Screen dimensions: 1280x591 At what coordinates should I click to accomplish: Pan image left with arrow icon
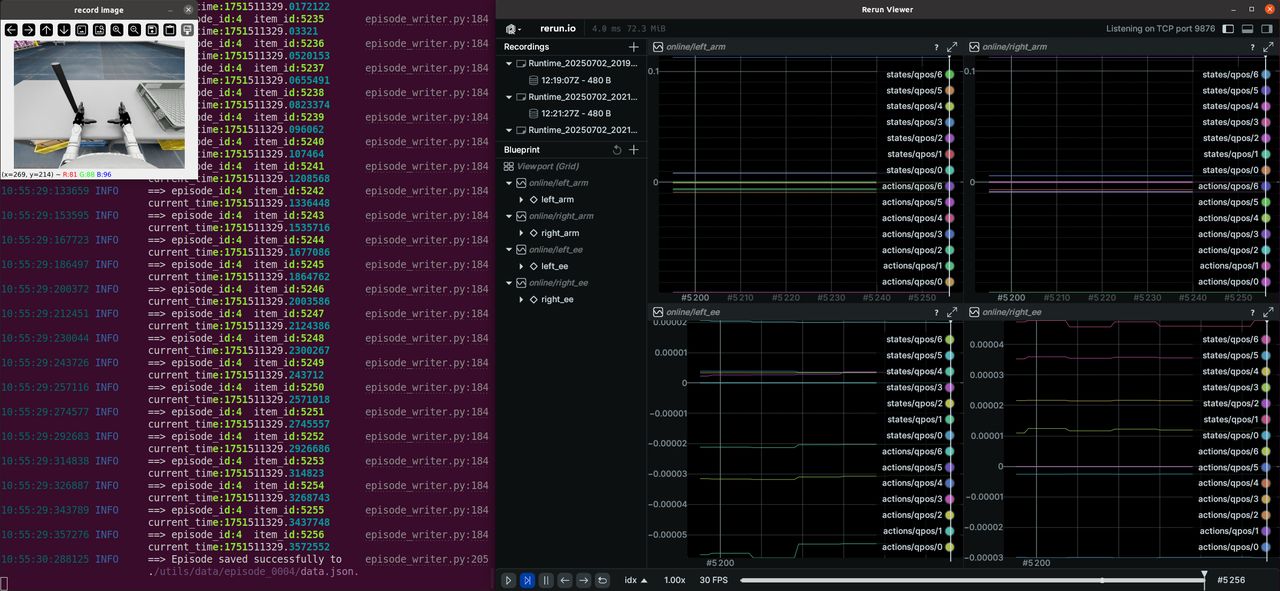11,30
